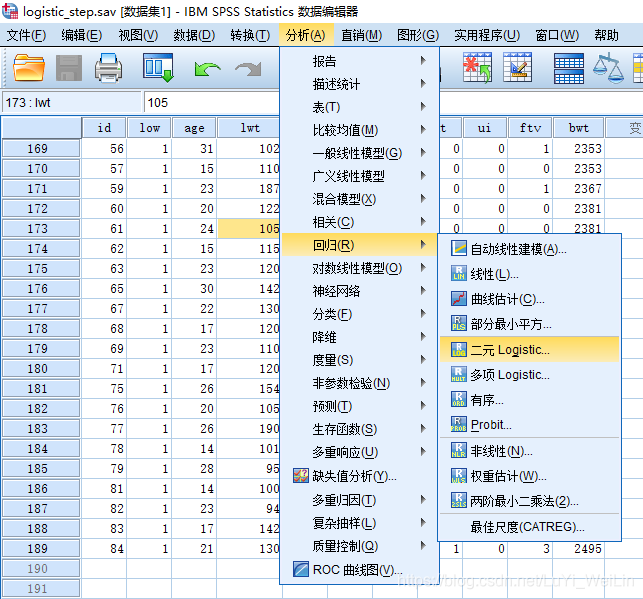Open the 生存函数(S) submenu
643x599 pixels.
tap(359, 429)
